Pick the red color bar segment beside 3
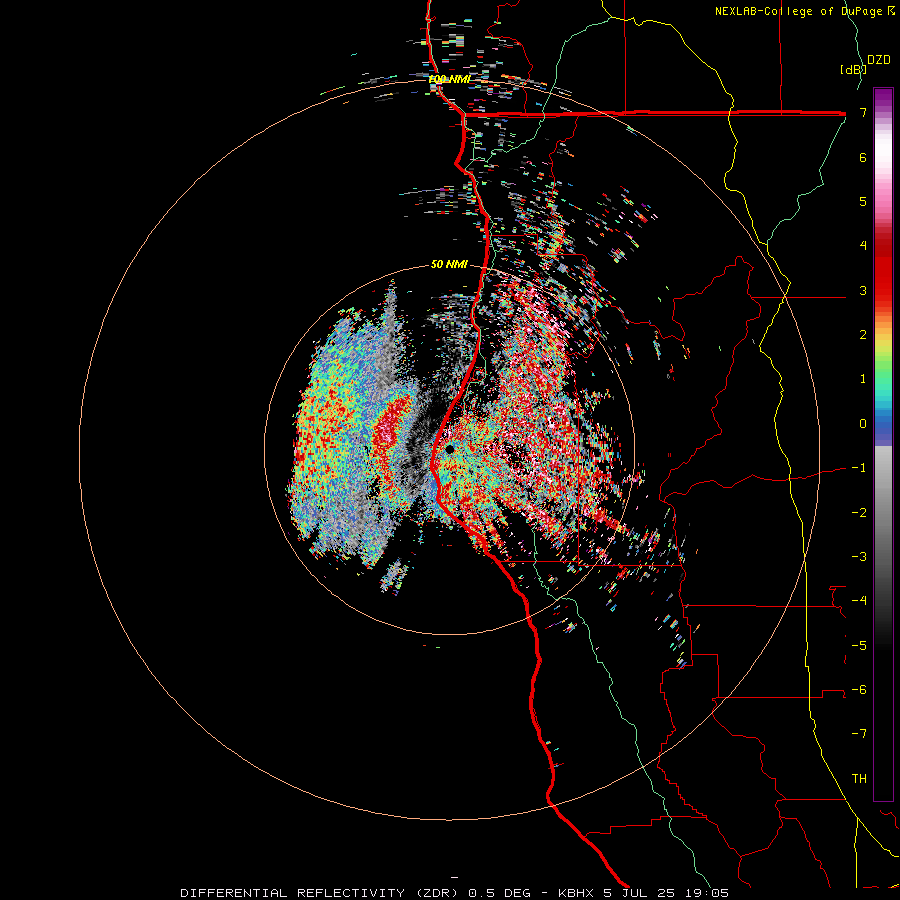 point(883,290)
